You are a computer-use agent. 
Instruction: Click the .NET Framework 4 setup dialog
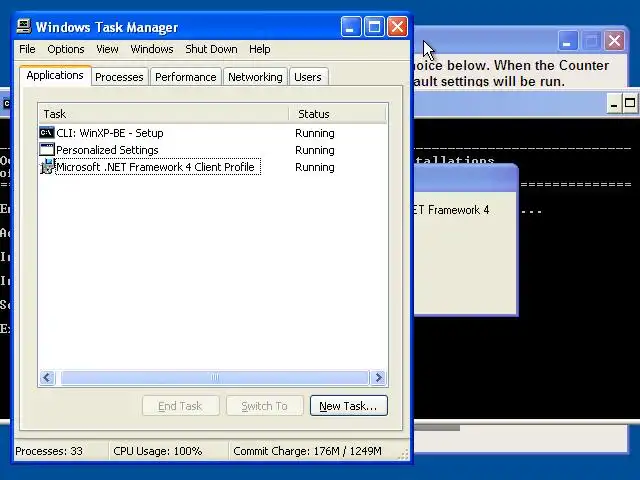465,241
